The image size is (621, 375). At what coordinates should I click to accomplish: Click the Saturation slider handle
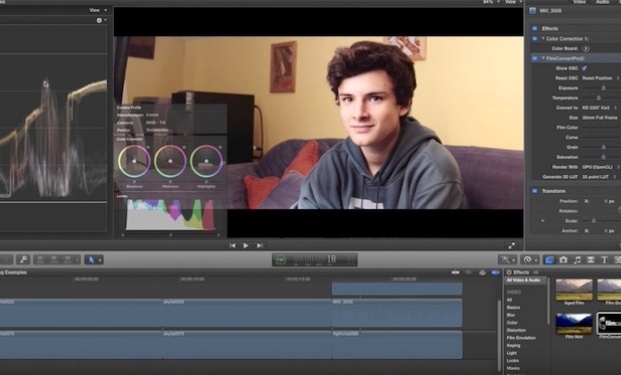tap(604, 157)
